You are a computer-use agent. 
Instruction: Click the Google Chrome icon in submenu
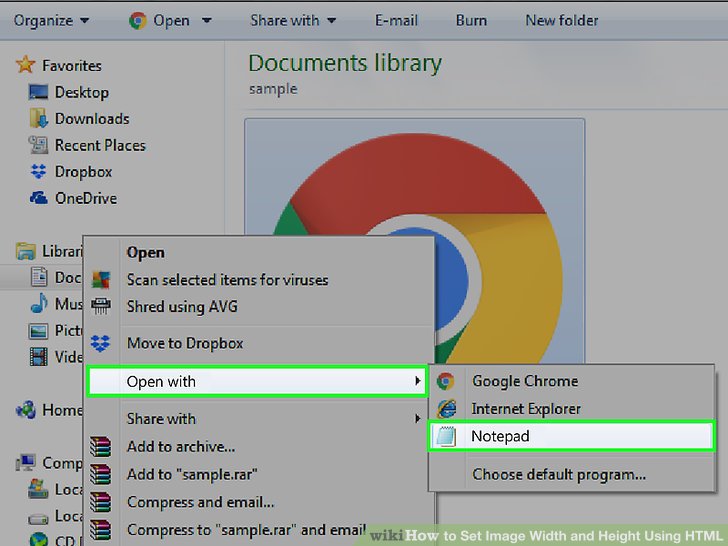pos(446,381)
